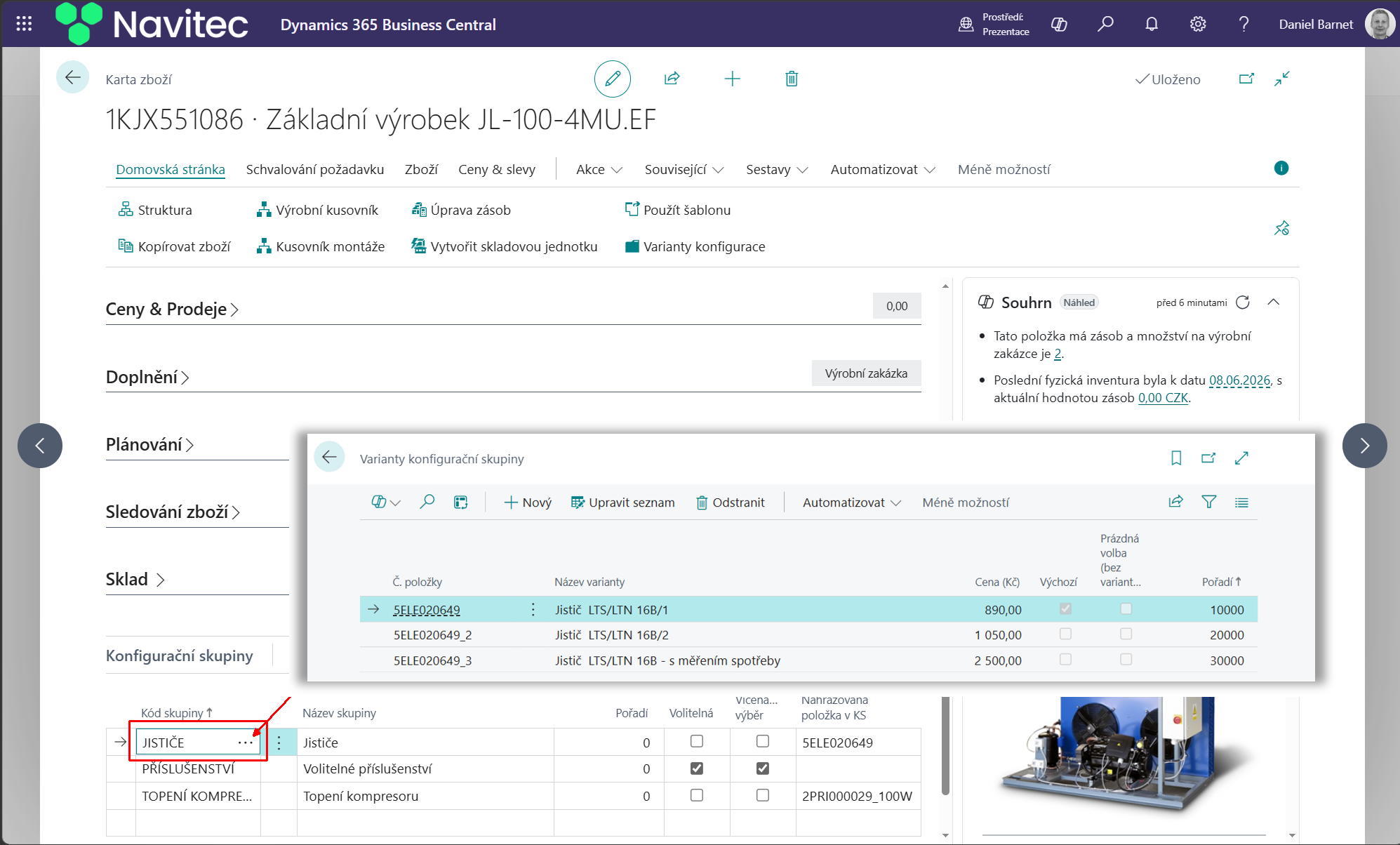Expand the Plánování section
The width and height of the screenshot is (1400, 845).
(149, 444)
